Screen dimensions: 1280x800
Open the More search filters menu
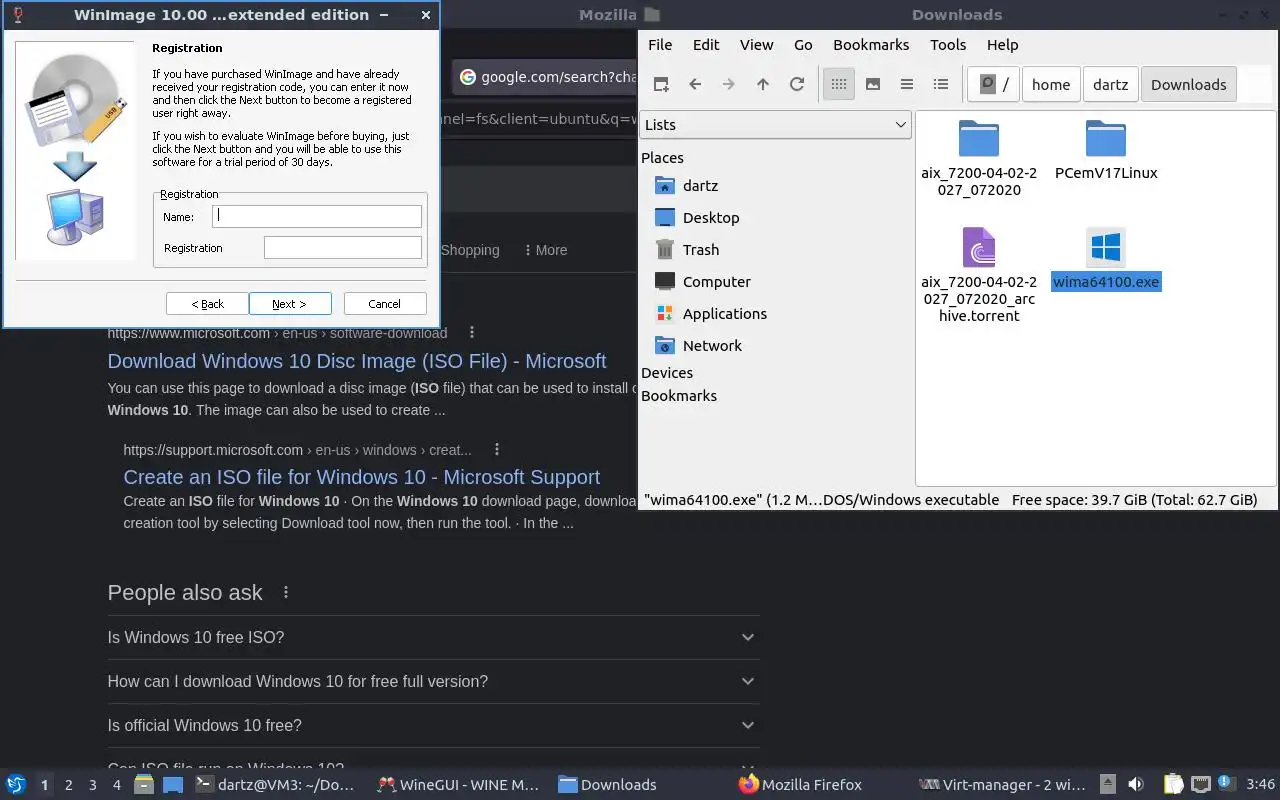pyautogui.click(x=545, y=250)
